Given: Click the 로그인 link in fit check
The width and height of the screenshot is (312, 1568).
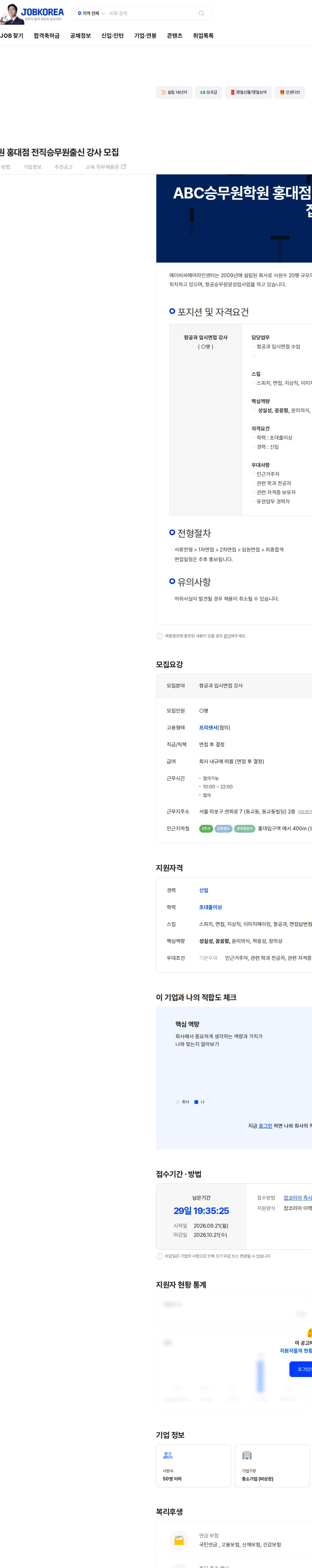Looking at the screenshot, I should point(265,1126).
